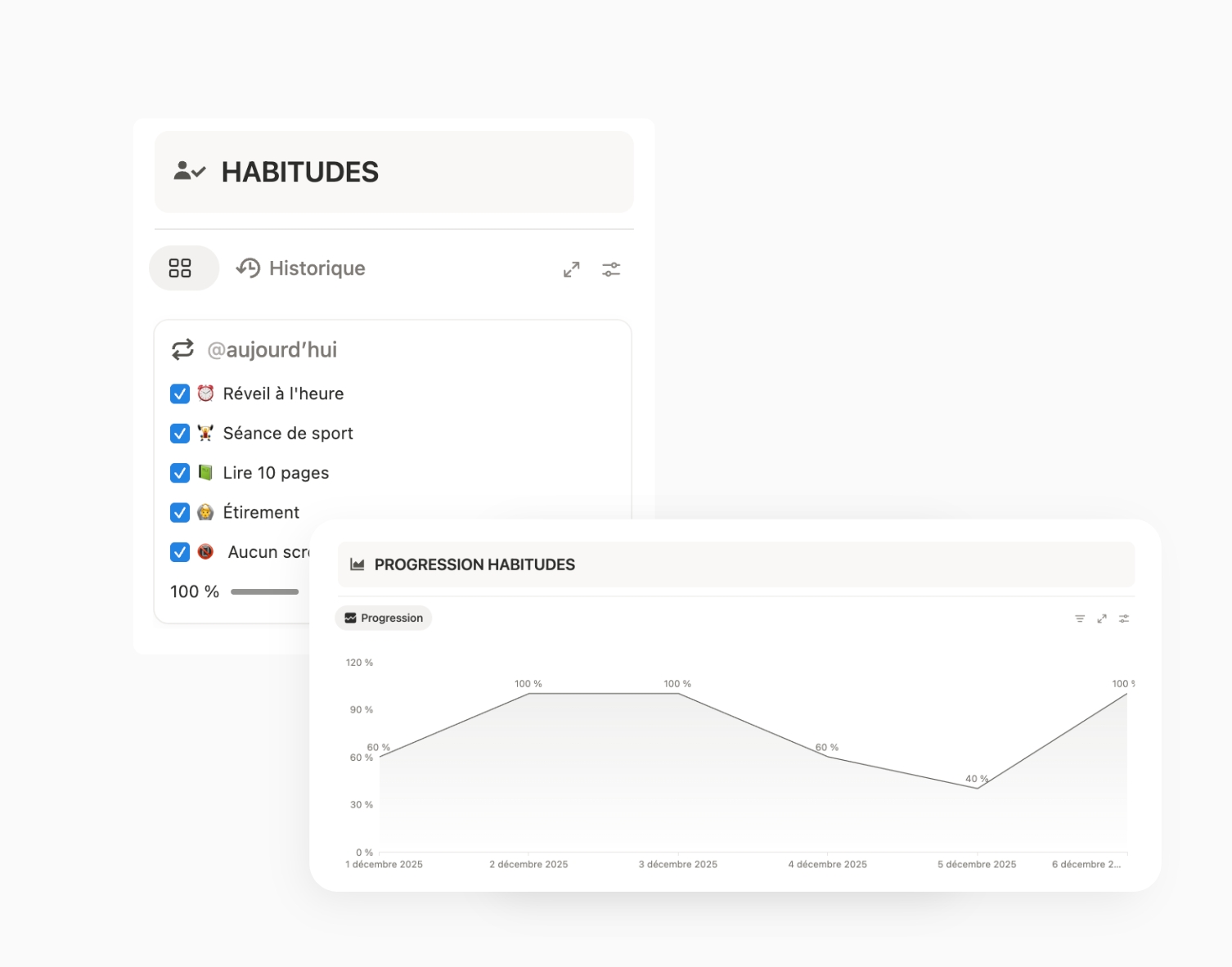Click the history clock icon beside Historique
The width and height of the screenshot is (1232, 967).
248,268
